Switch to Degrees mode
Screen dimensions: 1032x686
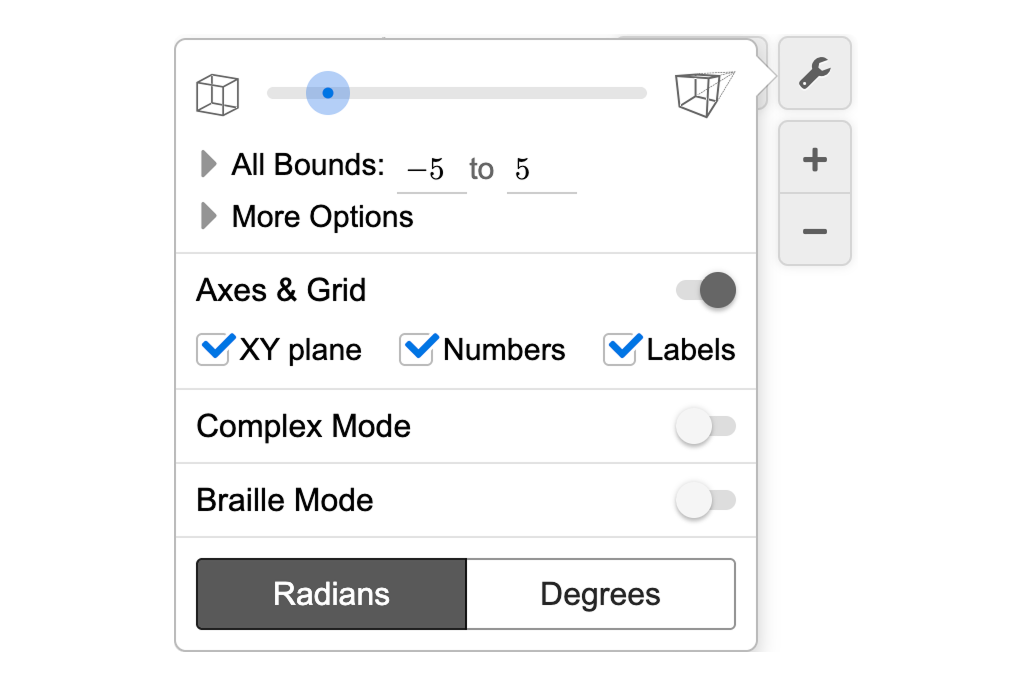600,594
